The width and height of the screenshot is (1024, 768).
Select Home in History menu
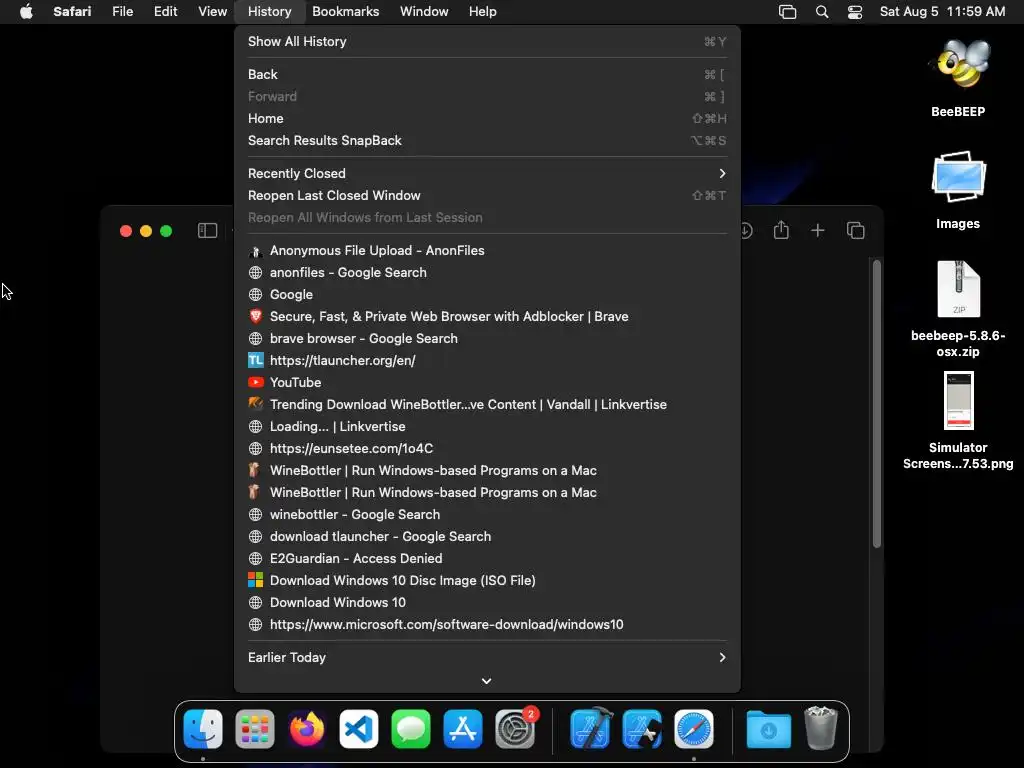(x=487, y=119)
